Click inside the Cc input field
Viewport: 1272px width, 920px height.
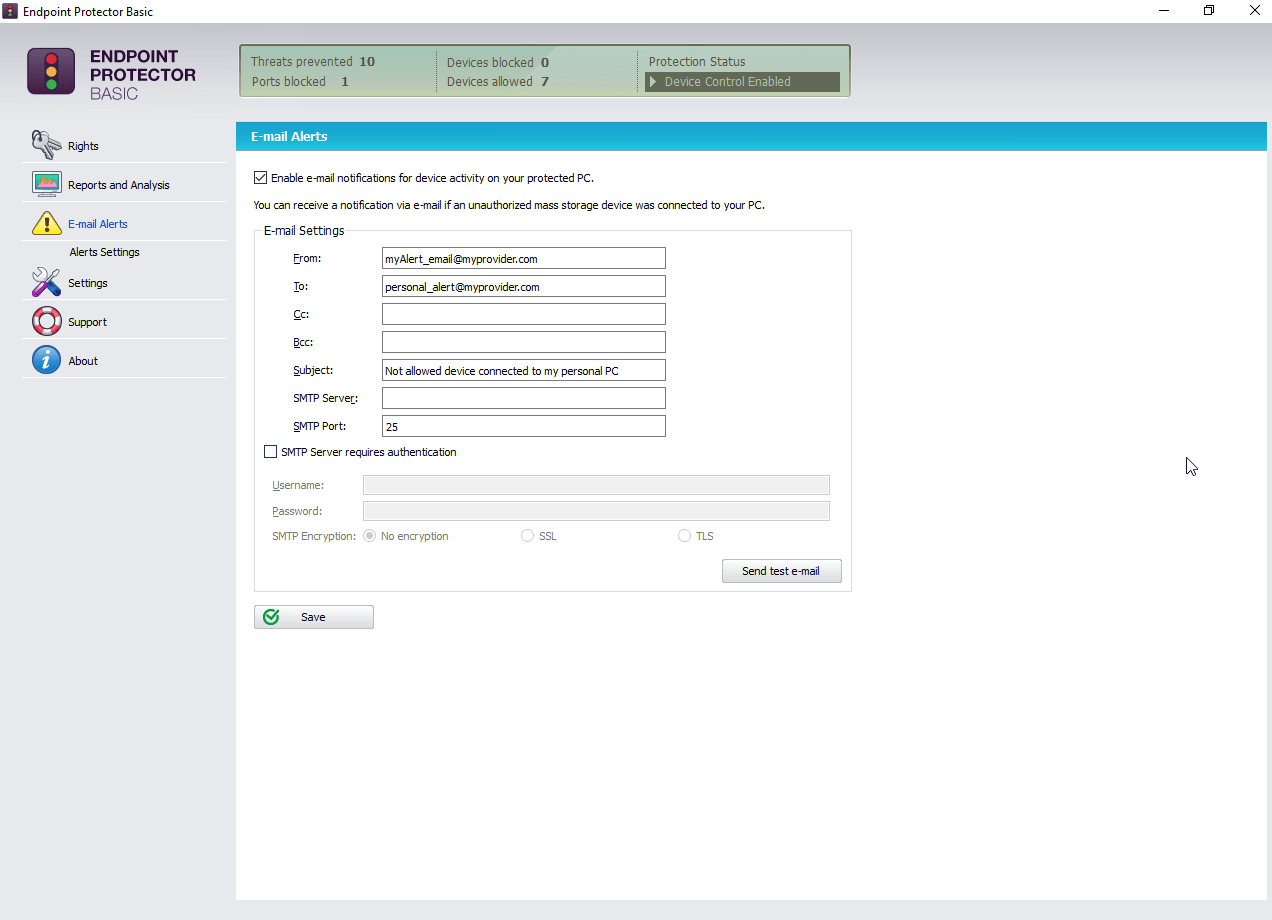tap(523, 313)
